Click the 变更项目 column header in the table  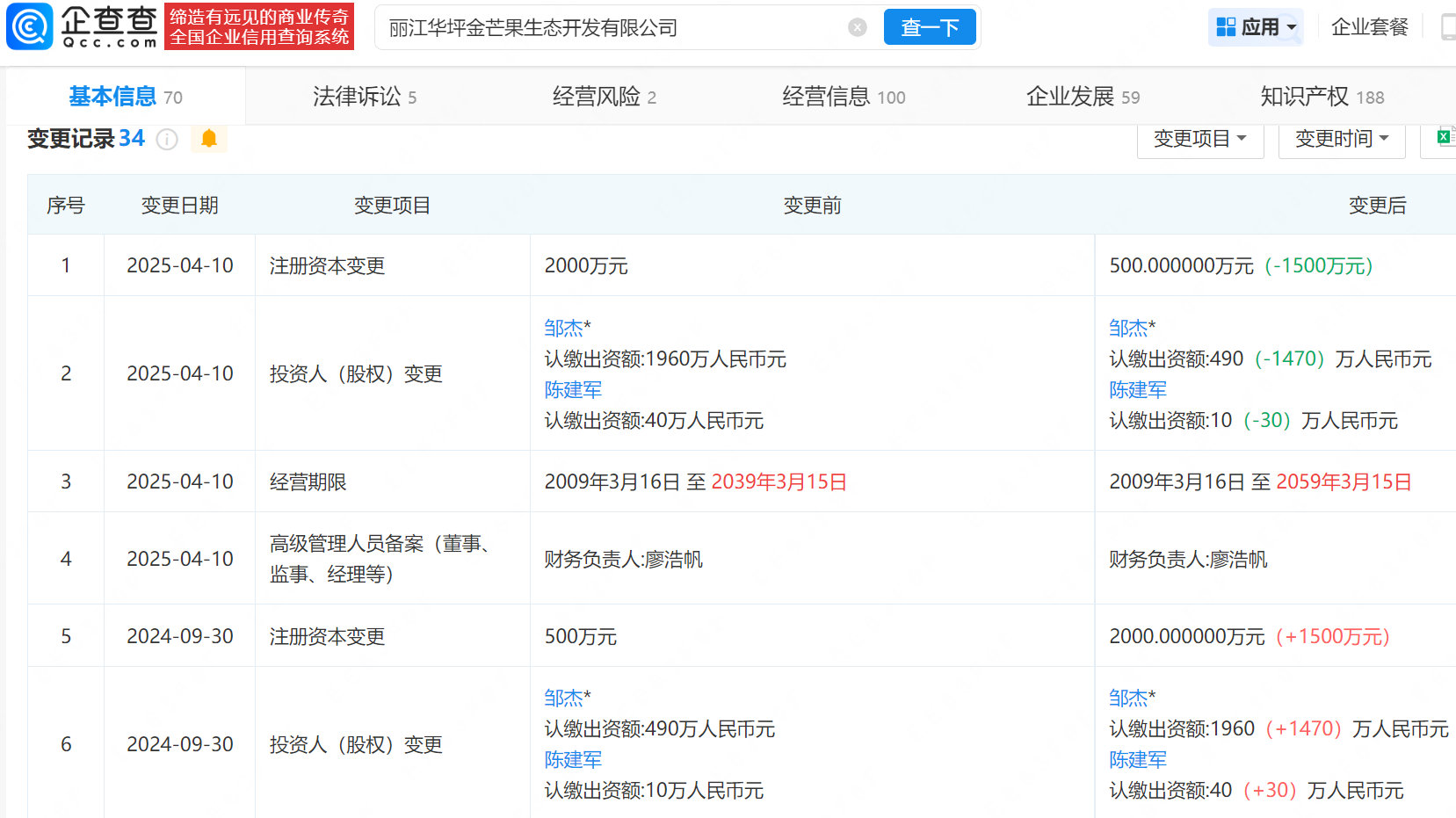click(393, 206)
